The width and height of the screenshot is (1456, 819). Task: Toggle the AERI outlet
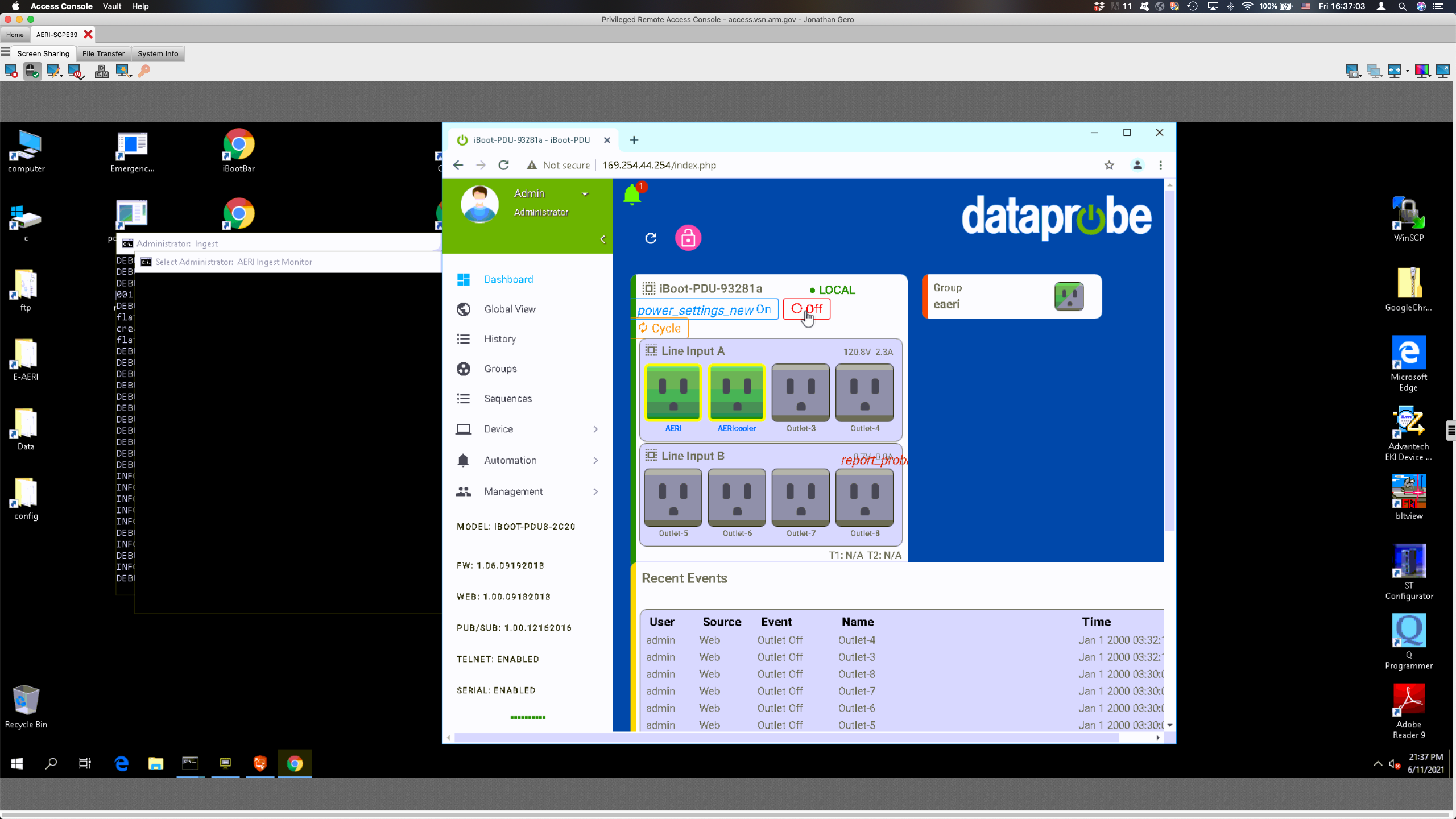(673, 392)
